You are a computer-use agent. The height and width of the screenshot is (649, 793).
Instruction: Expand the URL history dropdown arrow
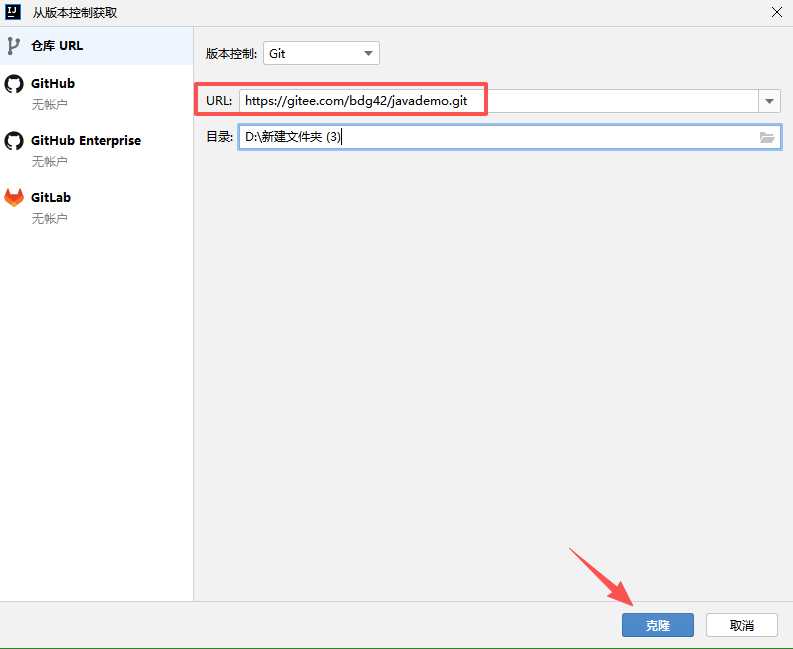(x=769, y=101)
